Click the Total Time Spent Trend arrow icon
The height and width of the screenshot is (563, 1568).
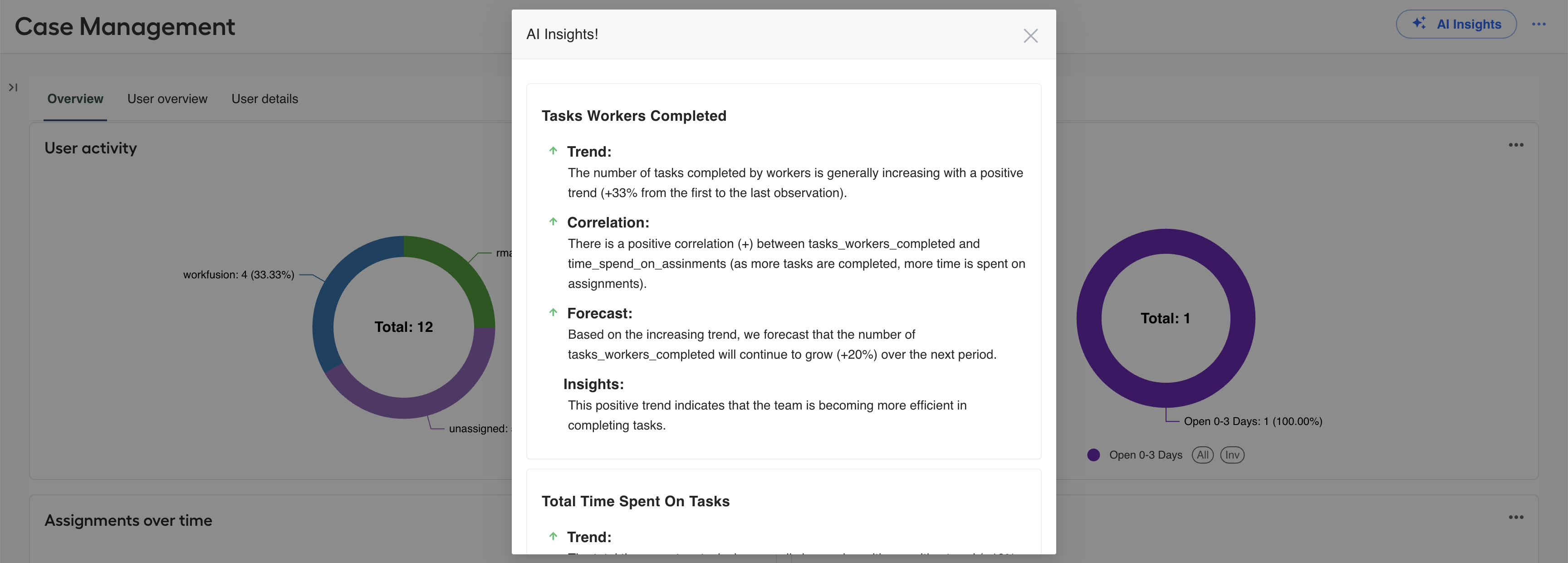coord(553,536)
